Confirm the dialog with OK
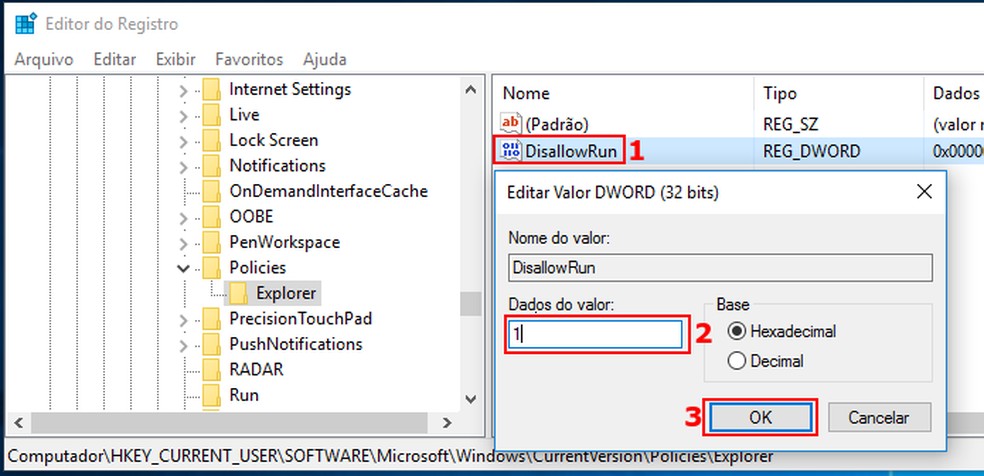Viewport: 984px width, 476px height. pyautogui.click(x=761, y=417)
